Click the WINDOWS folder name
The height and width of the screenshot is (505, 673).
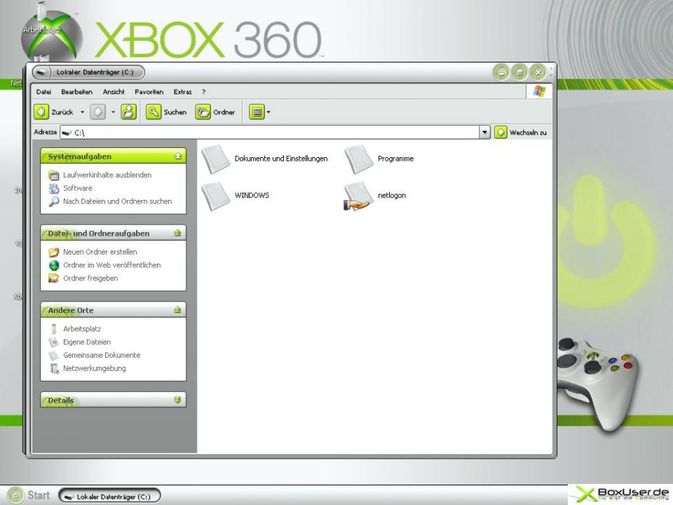tap(252, 196)
